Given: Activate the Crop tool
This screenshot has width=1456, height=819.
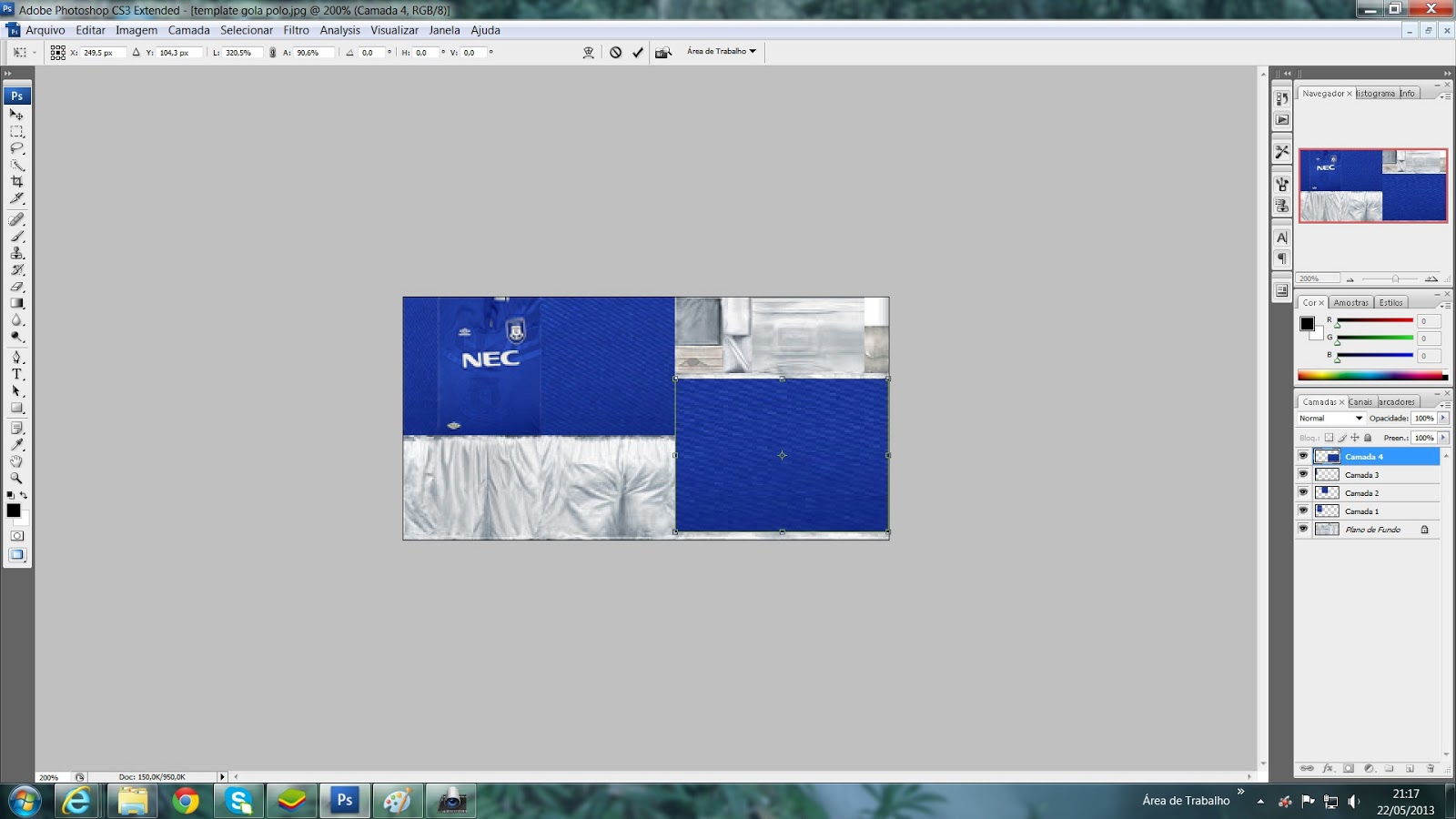Looking at the screenshot, I should (16, 181).
